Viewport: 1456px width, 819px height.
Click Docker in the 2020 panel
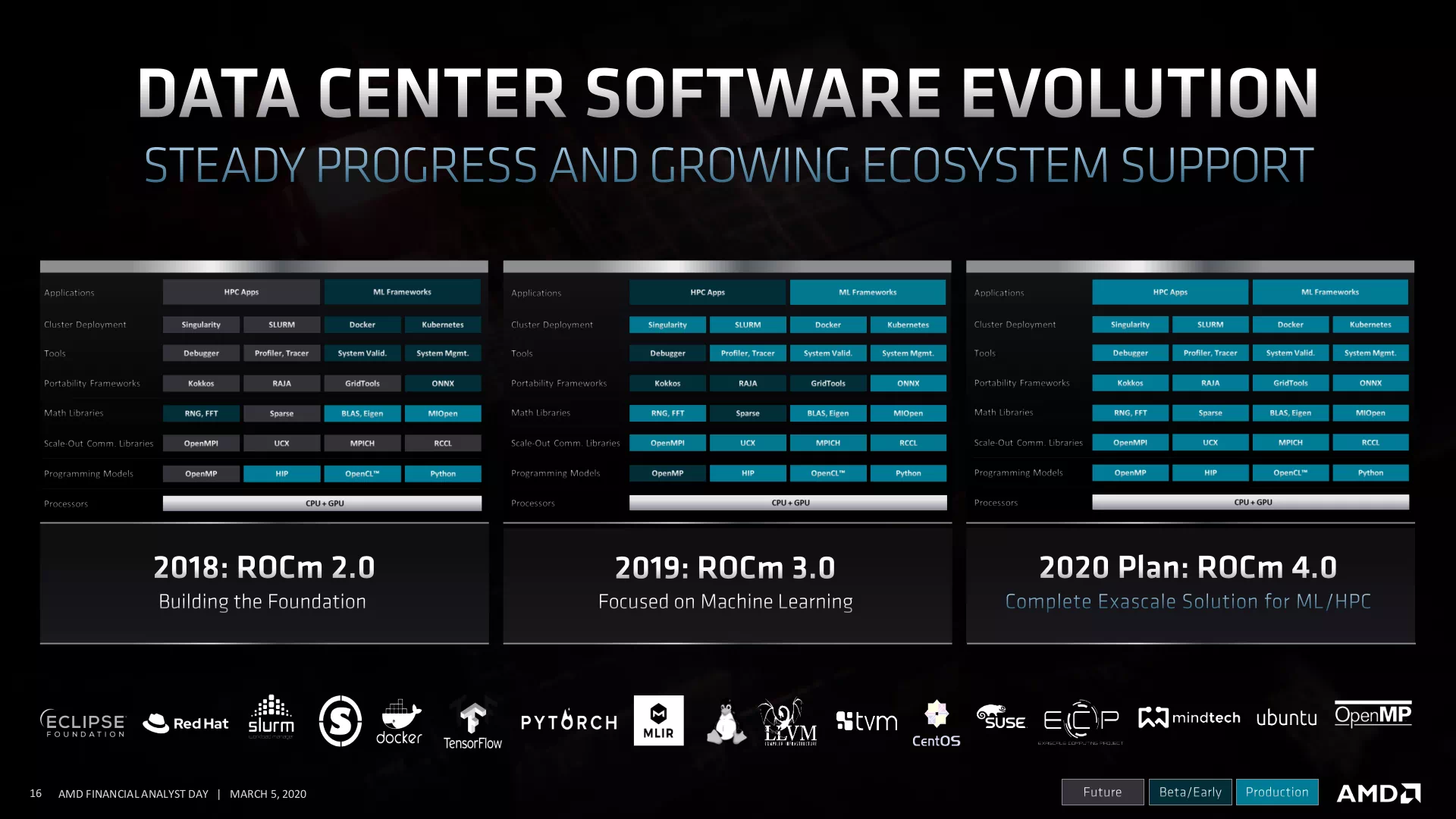coord(1290,325)
